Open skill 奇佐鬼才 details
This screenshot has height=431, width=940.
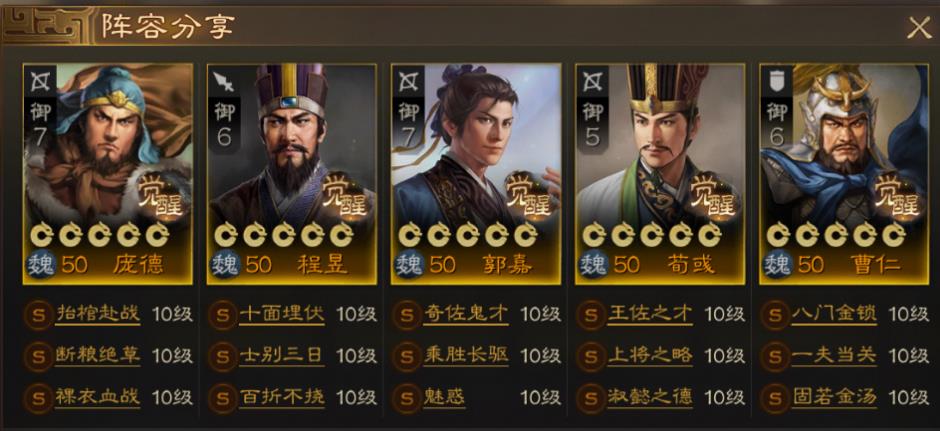pyautogui.click(x=466, y=314)
